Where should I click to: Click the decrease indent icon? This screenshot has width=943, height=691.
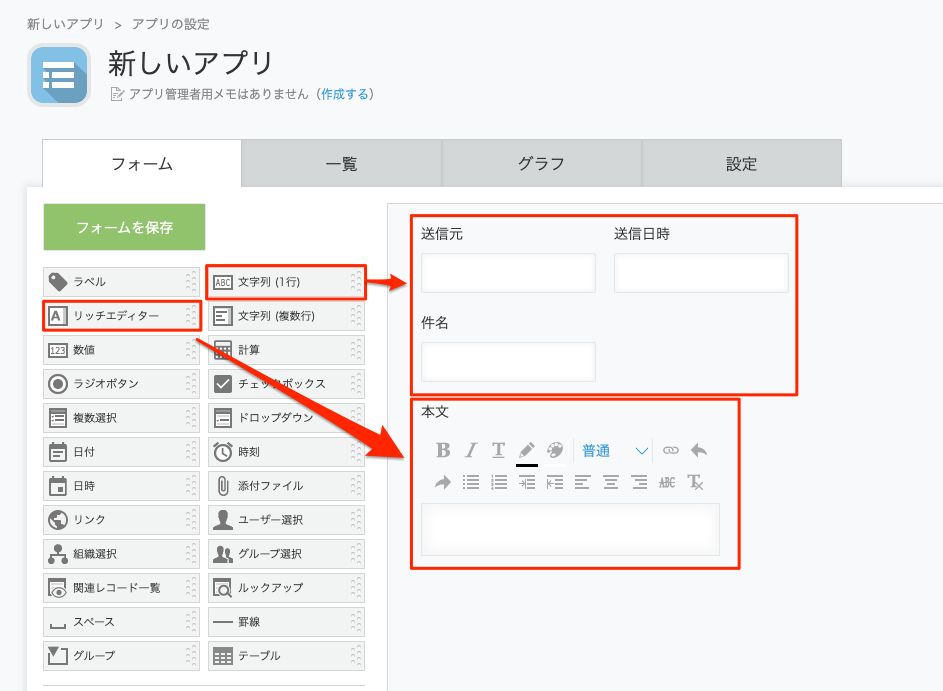click(x=554, y=482)
